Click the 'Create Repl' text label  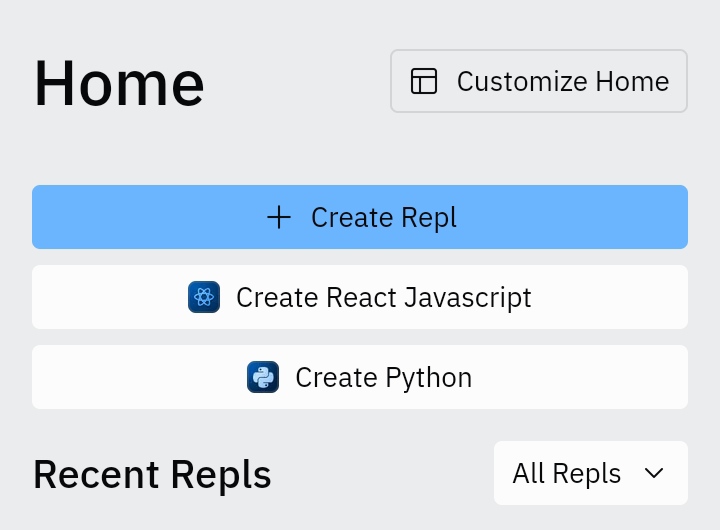[x=383, y=217]
